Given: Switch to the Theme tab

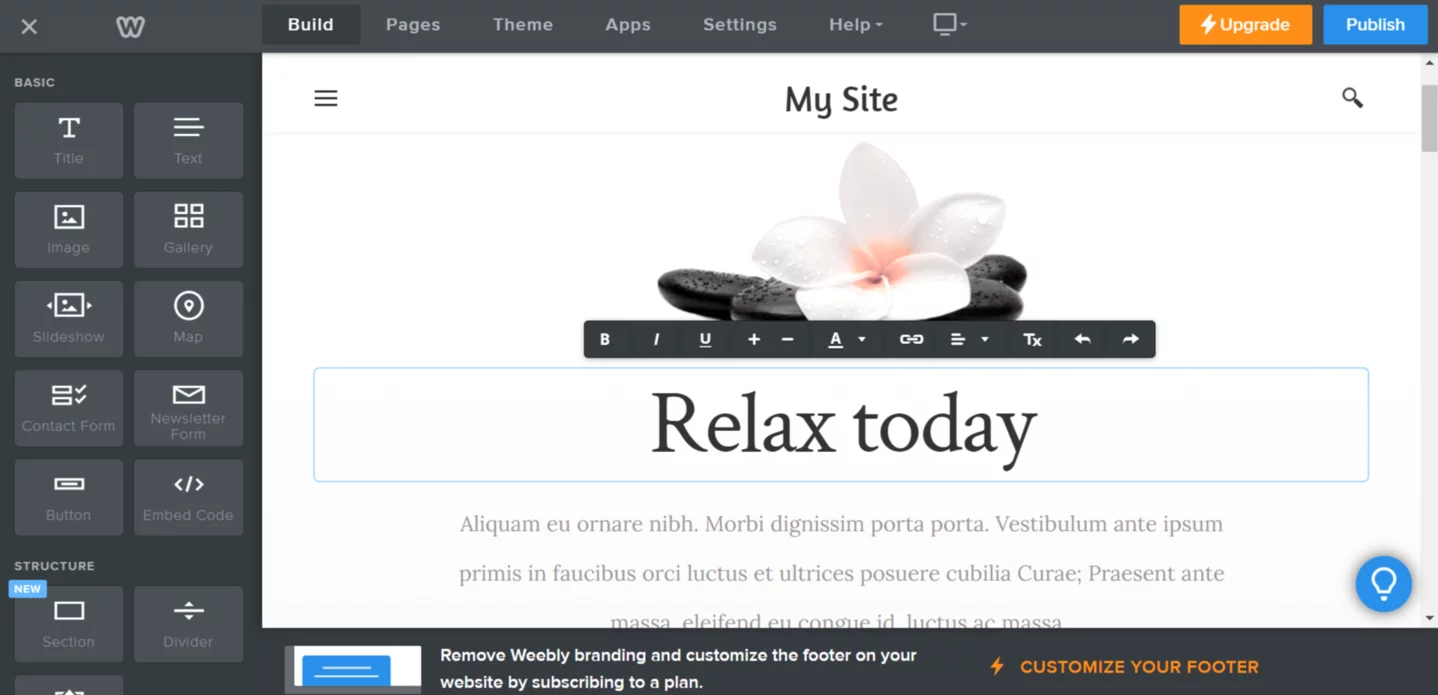Looking at the screenshot, I should pyautogui.click(x=522, y=24).
